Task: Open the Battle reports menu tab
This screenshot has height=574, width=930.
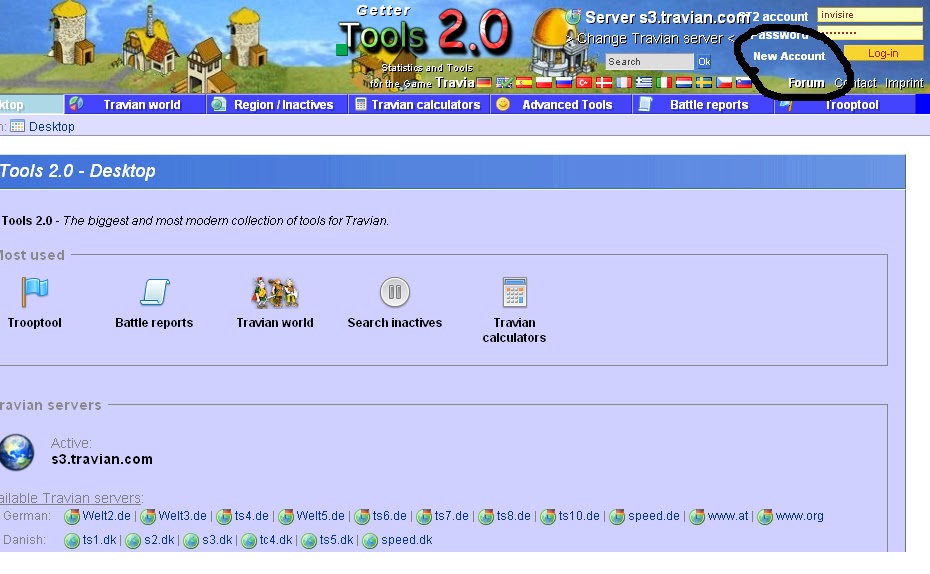Action: pyautogui.click(x=703, y=104)
